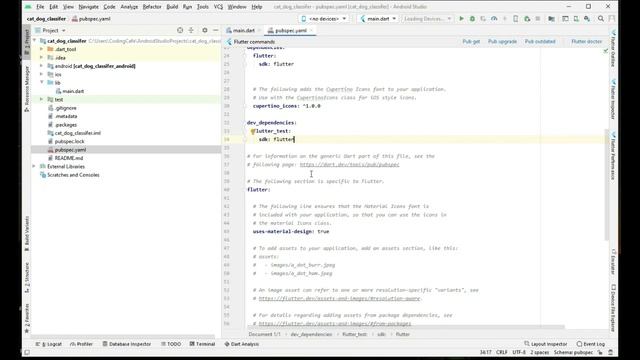Open the Resource Manager side tab
The width and height of the screenshot is (640, 360).
tap(27, 88)
